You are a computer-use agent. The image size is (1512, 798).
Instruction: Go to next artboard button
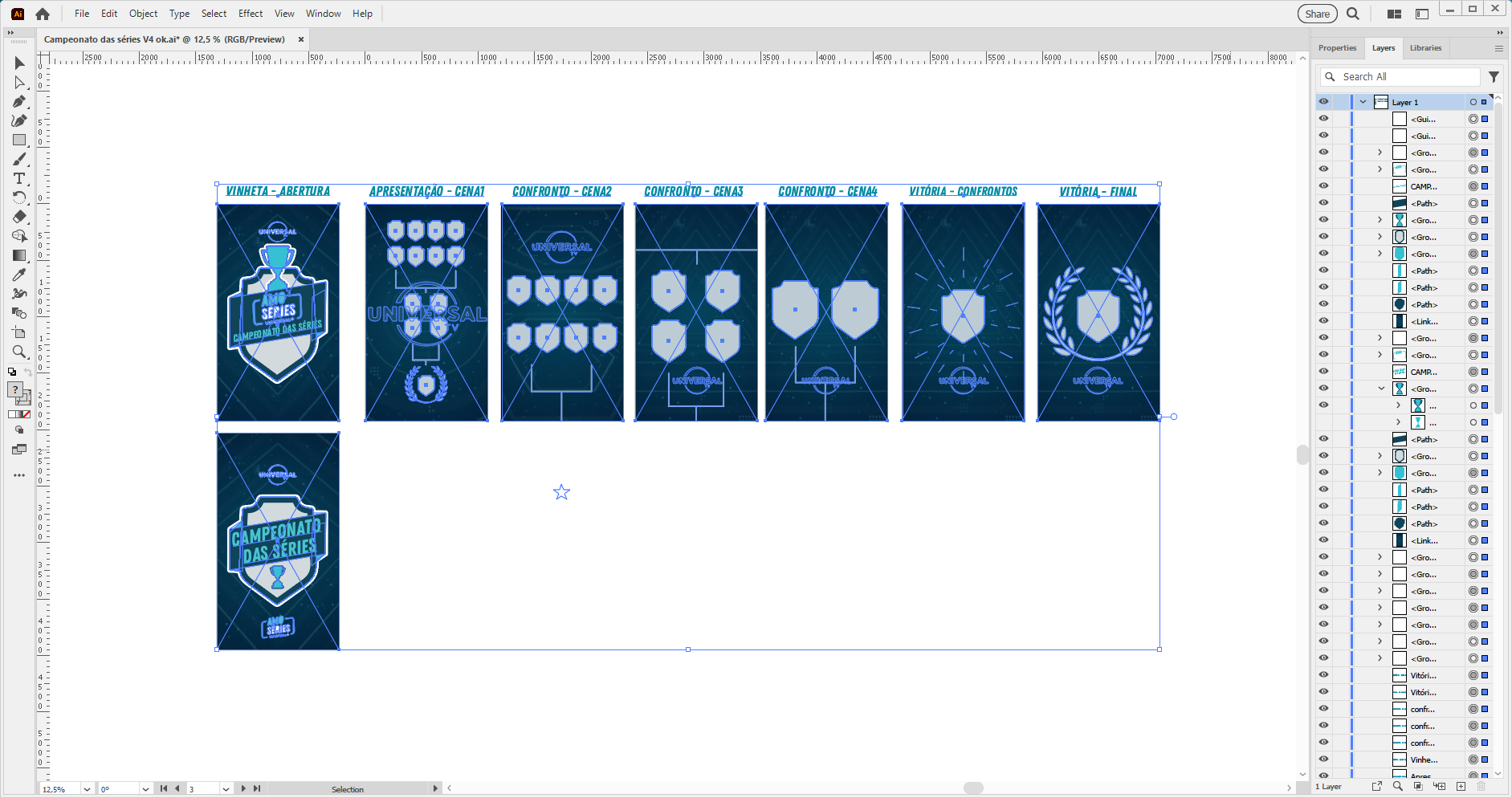click(x=243, y=789)
